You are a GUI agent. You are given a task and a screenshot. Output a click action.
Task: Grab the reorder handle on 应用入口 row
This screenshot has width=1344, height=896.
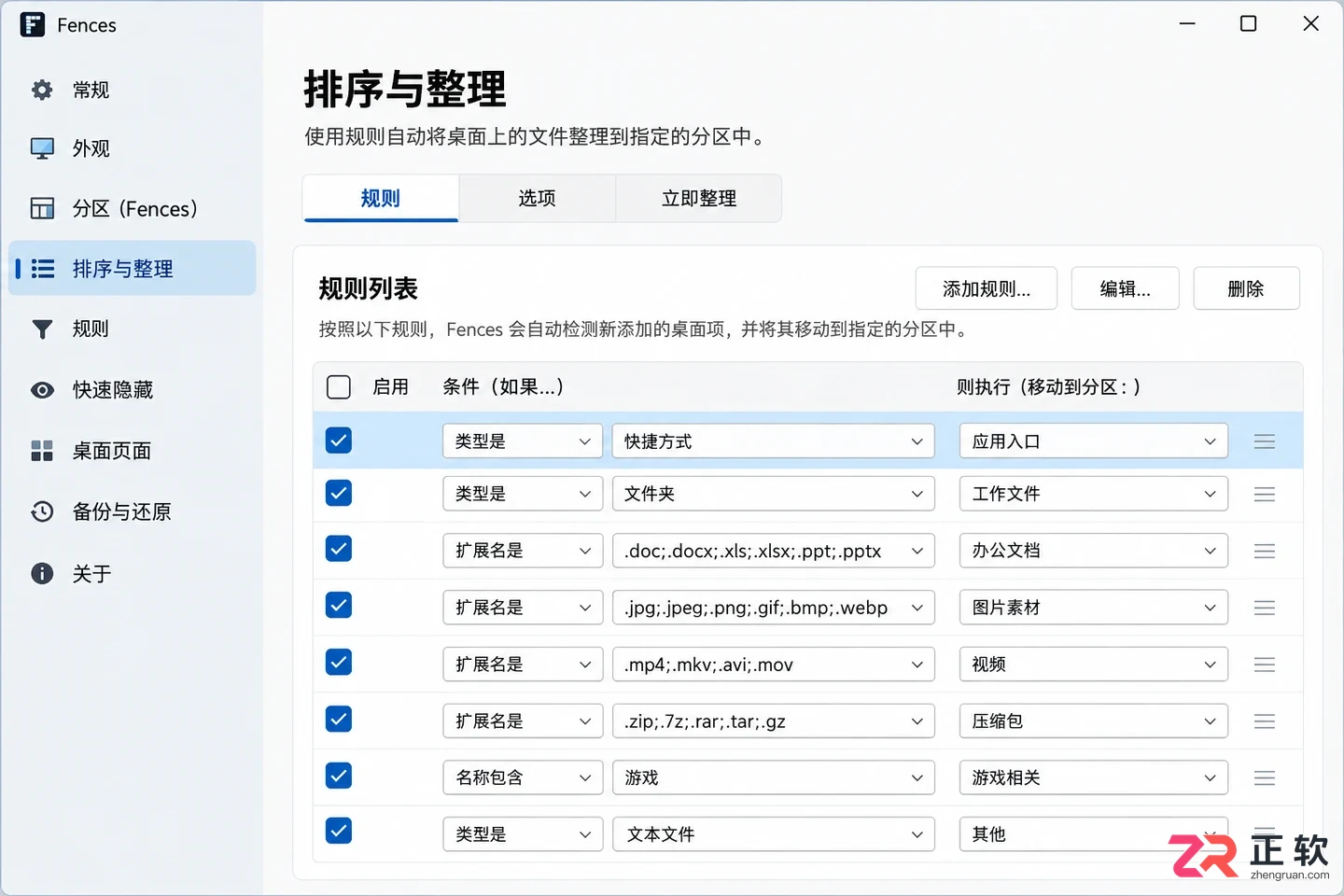pos(1265,441)
